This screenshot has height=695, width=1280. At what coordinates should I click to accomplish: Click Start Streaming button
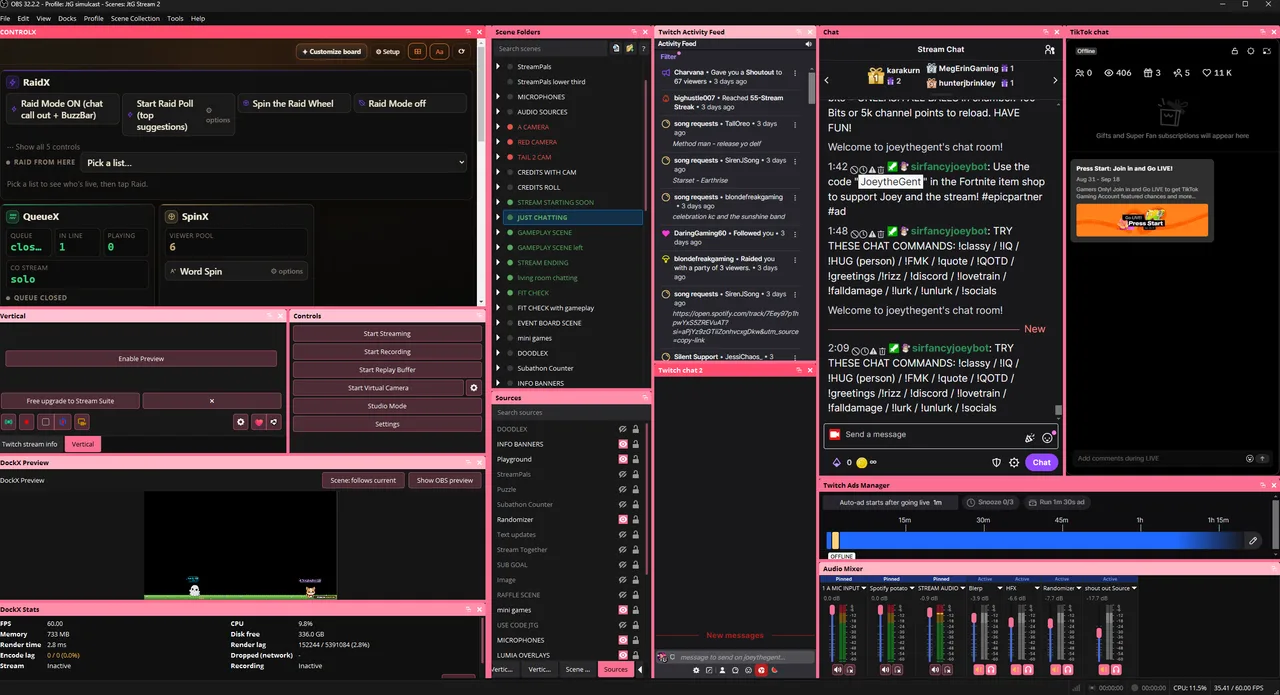(x=387, y=333)
